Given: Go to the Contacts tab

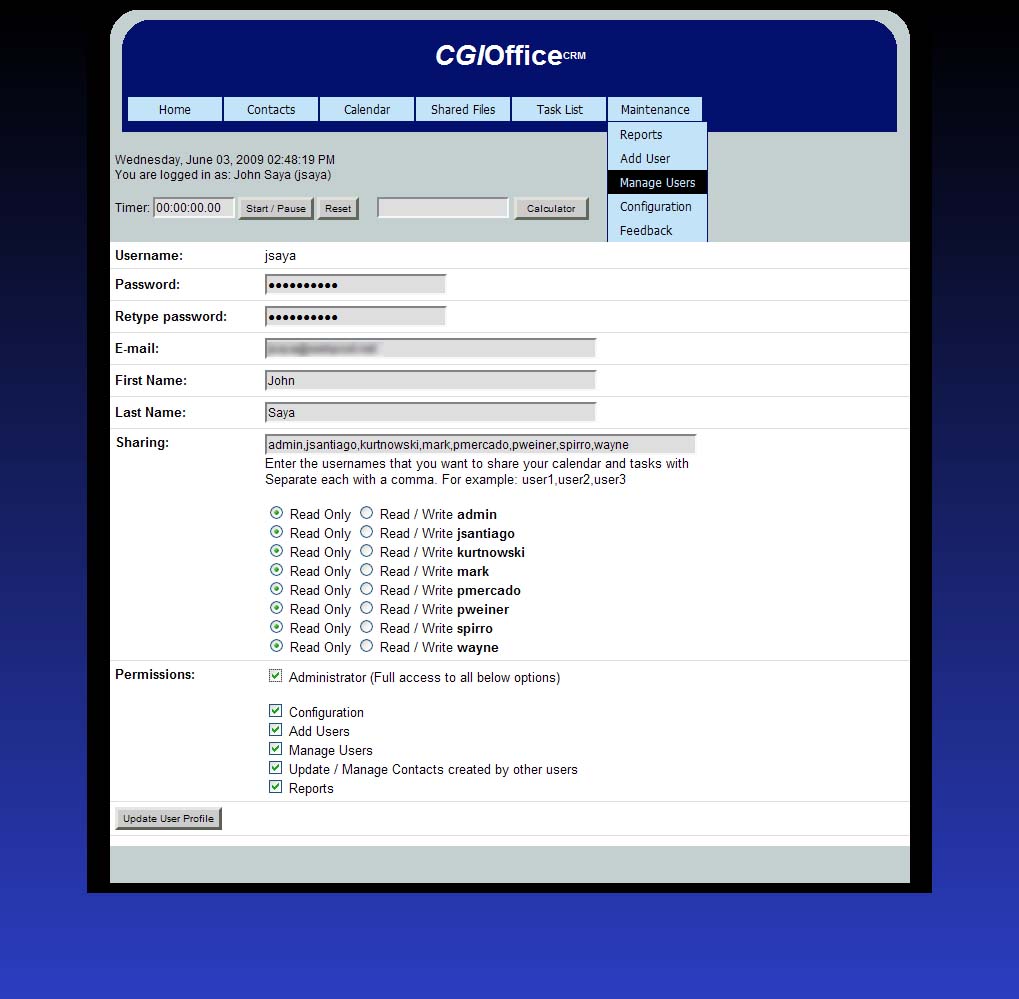Looking at the screenshot, I should (x=271, y=109).
